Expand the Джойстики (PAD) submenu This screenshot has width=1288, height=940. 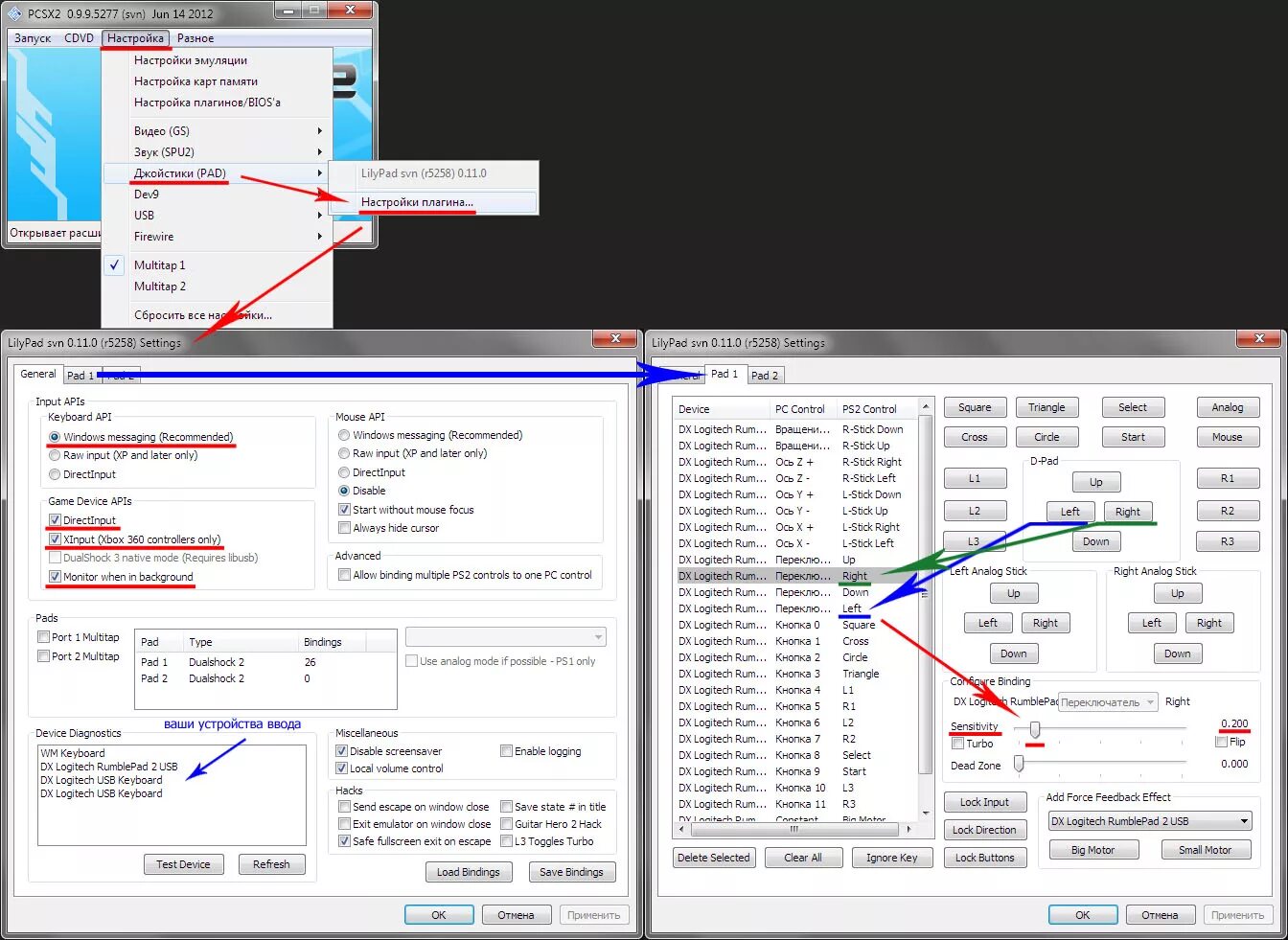(x=218, y=173)
